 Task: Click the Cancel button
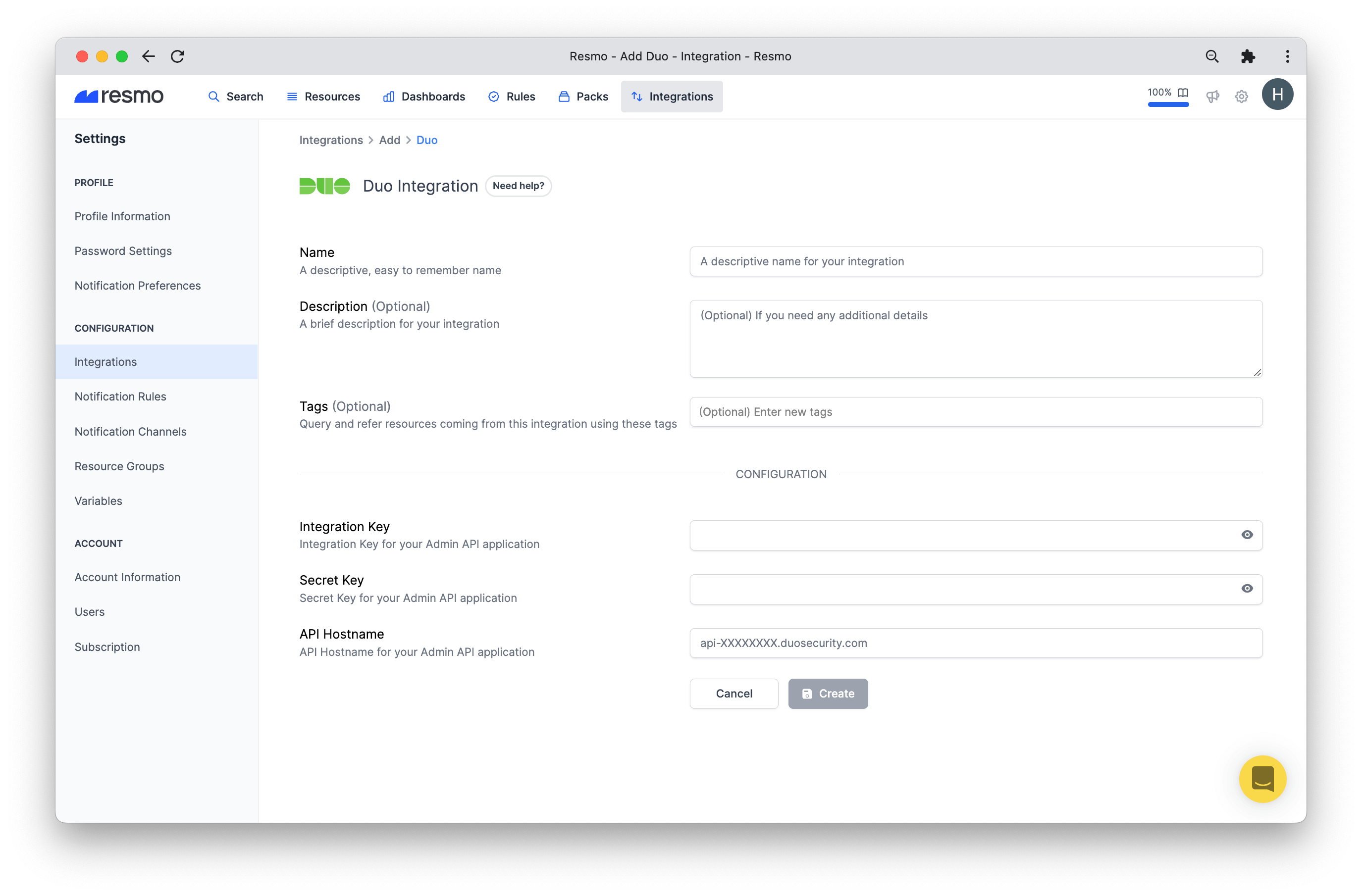pyautogui.click(x=733, y=694)
